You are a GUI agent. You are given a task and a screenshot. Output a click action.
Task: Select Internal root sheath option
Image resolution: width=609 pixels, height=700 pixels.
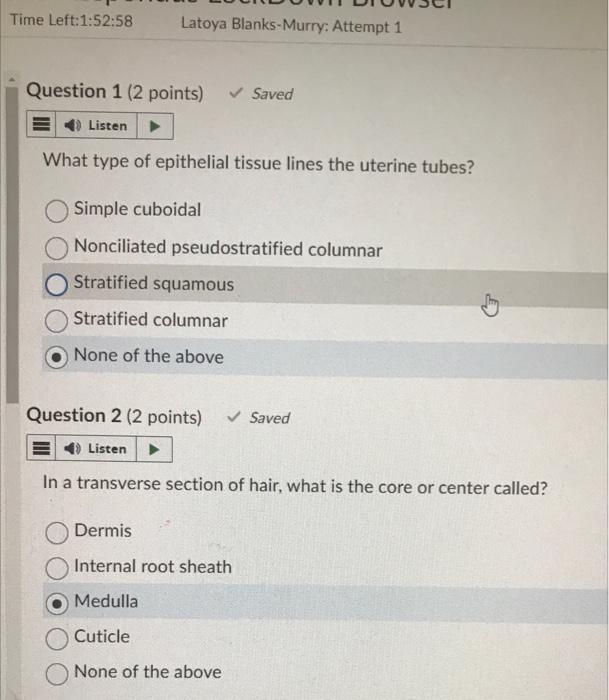point(57,567)
